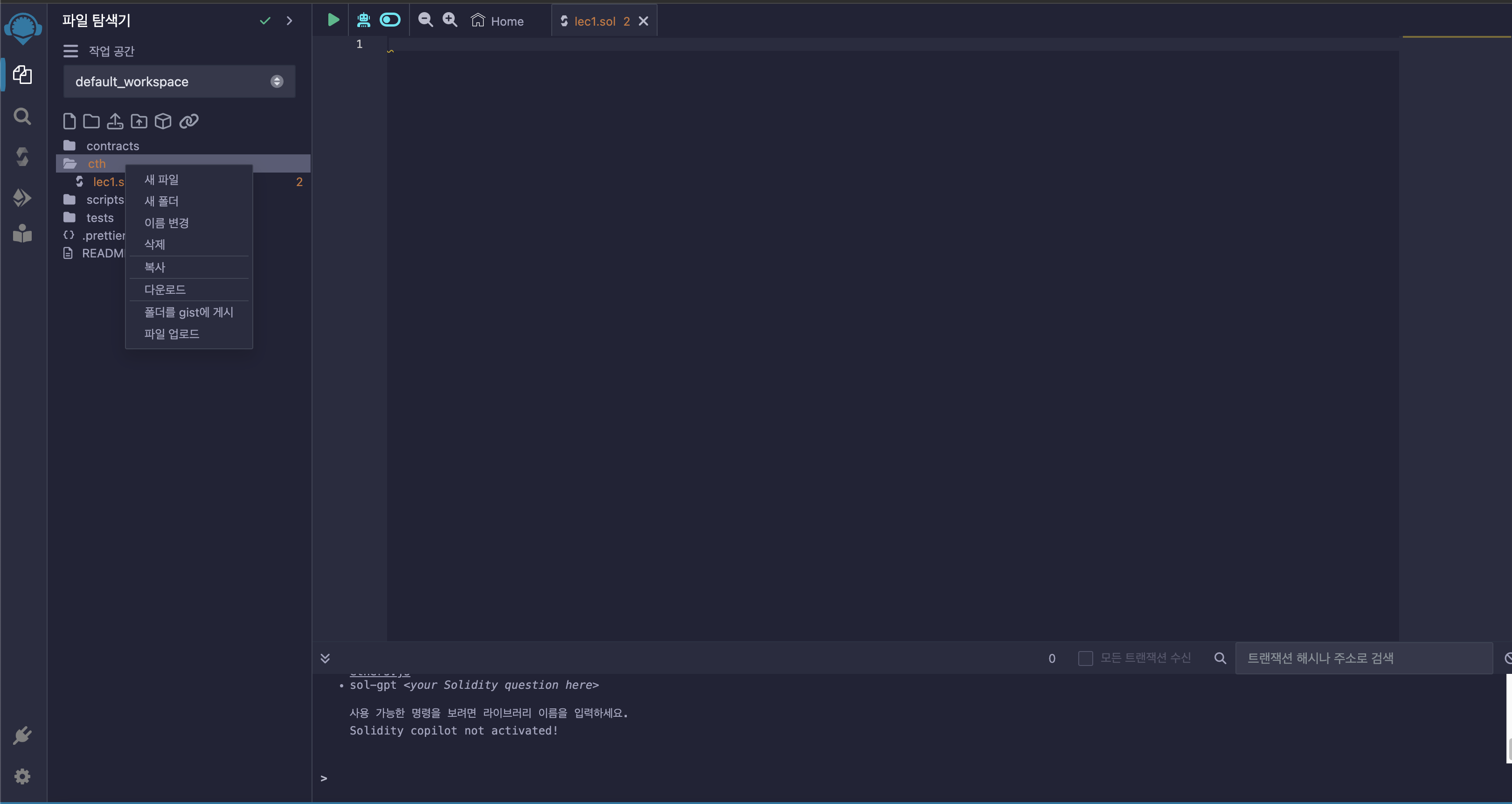Click the create new file icon
Viewport: 1512px width, 804px height.
(69, 121)
